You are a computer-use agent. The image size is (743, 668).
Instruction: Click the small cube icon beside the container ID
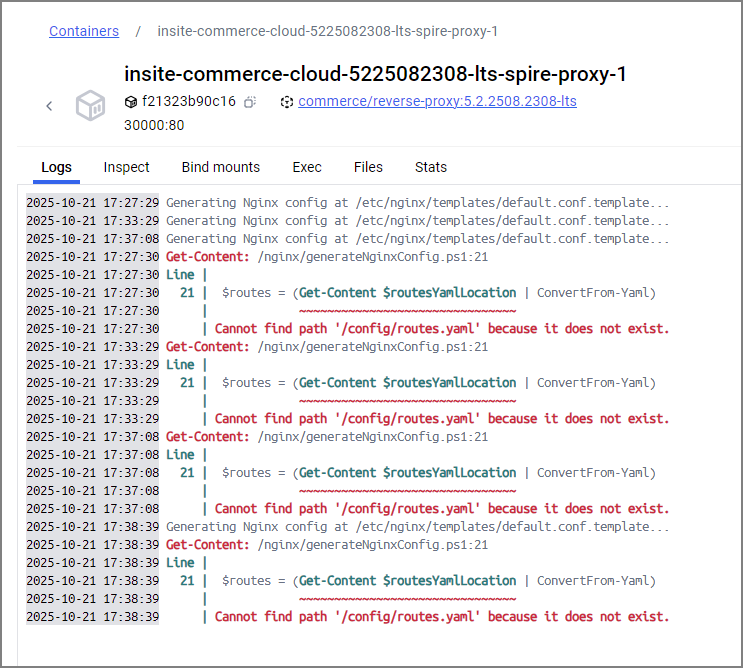(x=130, y=102)
